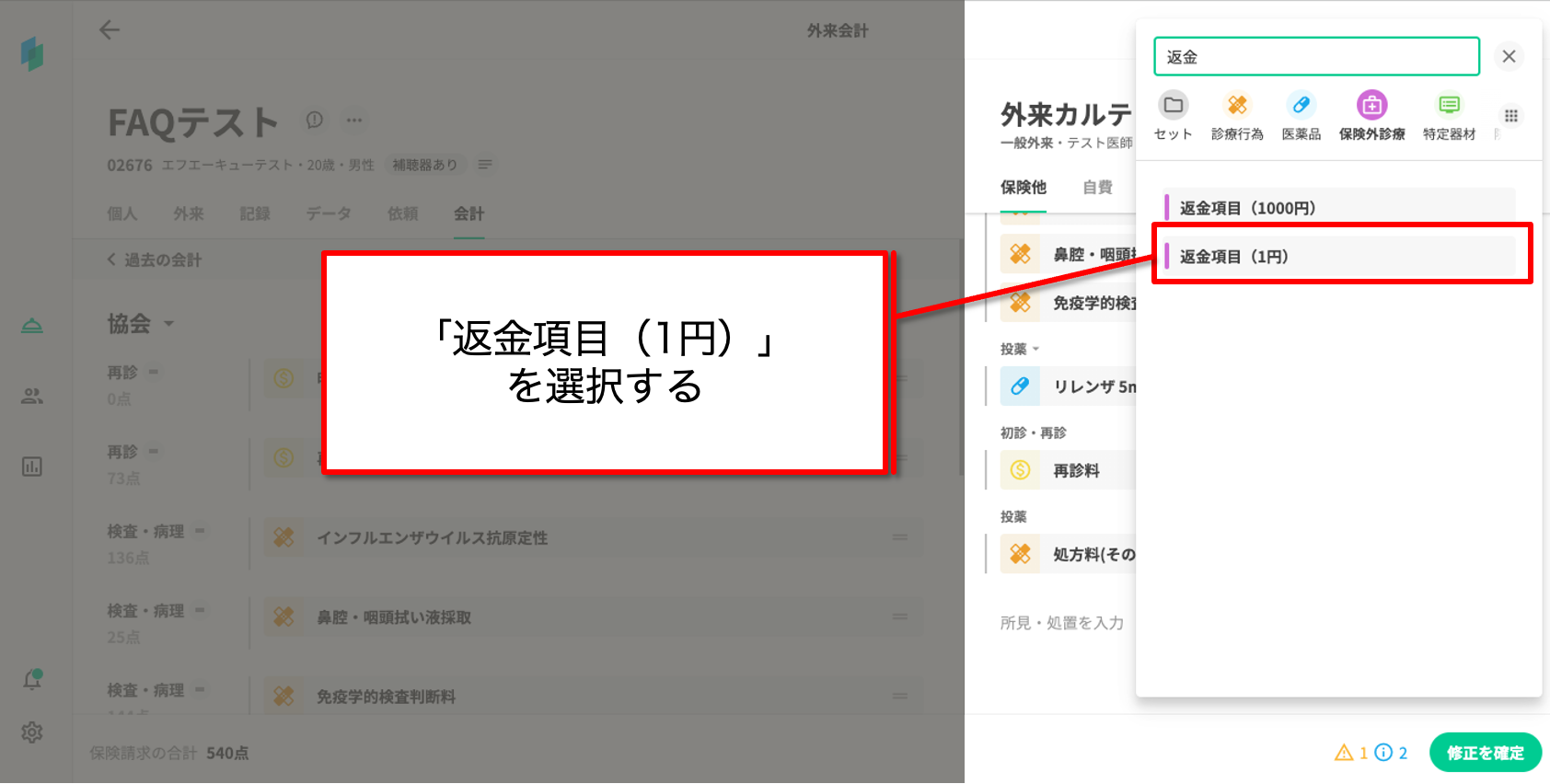
Task: Open the 依頼 tab
Action: 403,213
